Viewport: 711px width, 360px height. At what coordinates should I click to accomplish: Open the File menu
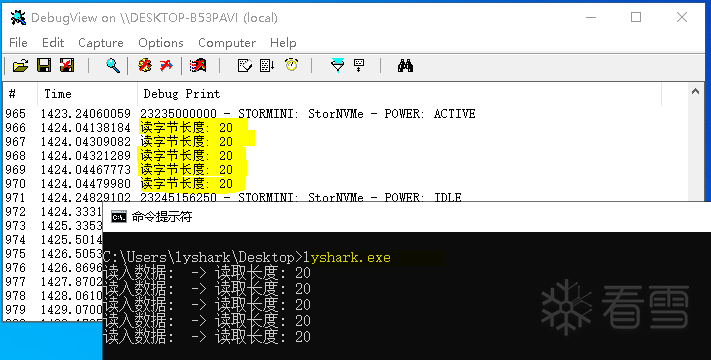click(x=18, y=43)
